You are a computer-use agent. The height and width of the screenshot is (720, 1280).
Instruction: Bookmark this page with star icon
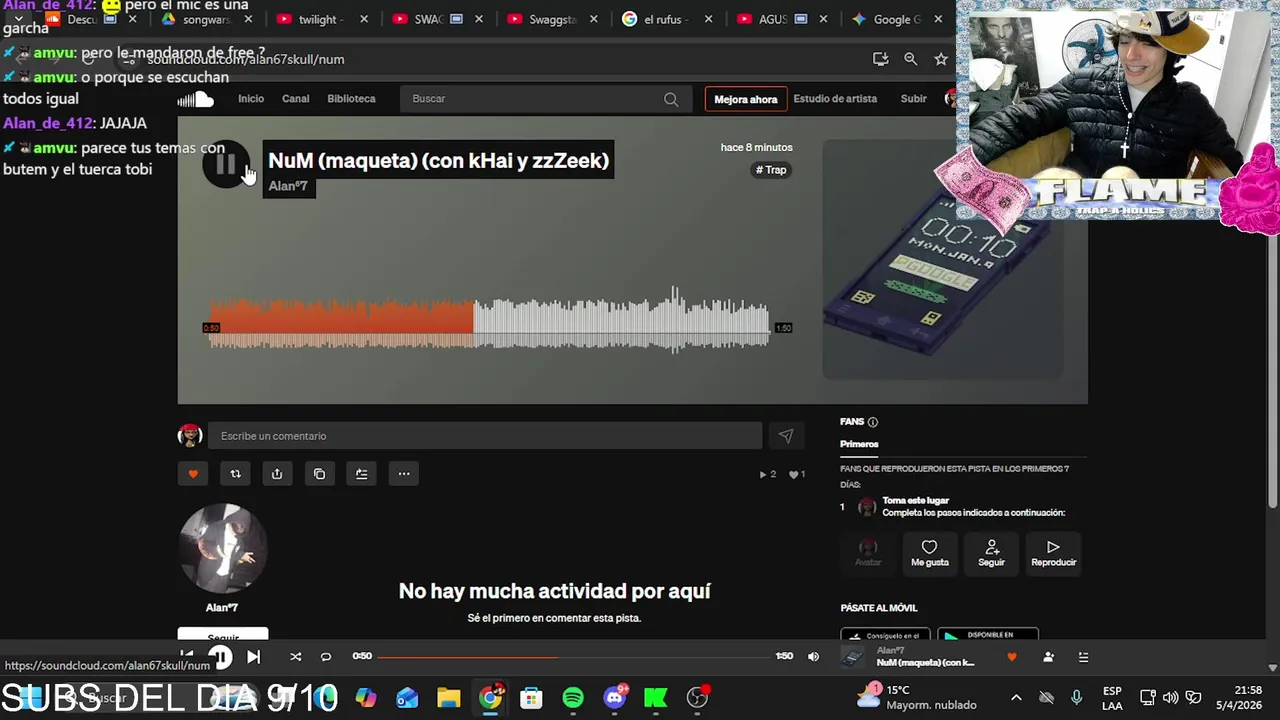pos(941,59)
